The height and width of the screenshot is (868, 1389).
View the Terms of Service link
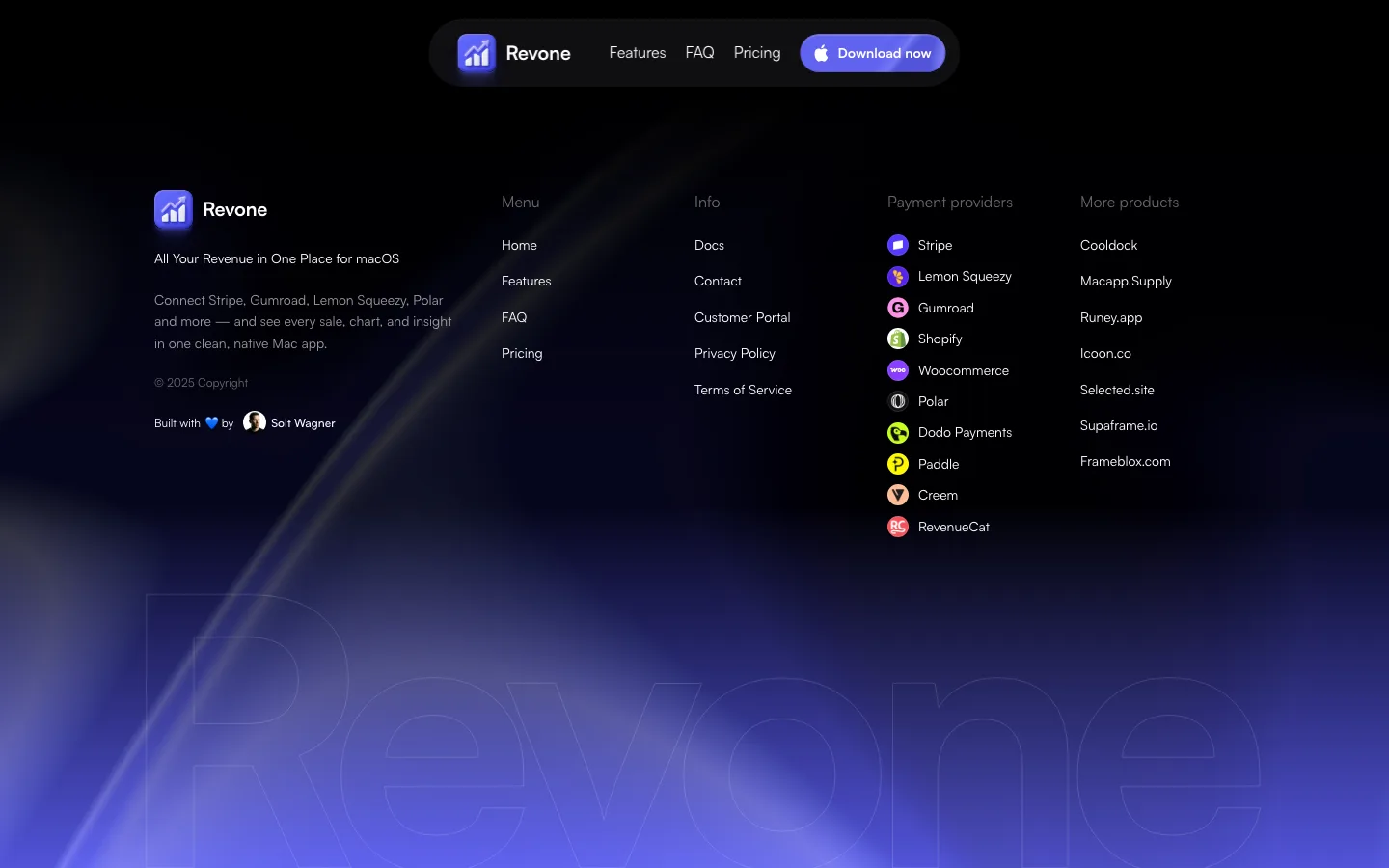(743, 390)
